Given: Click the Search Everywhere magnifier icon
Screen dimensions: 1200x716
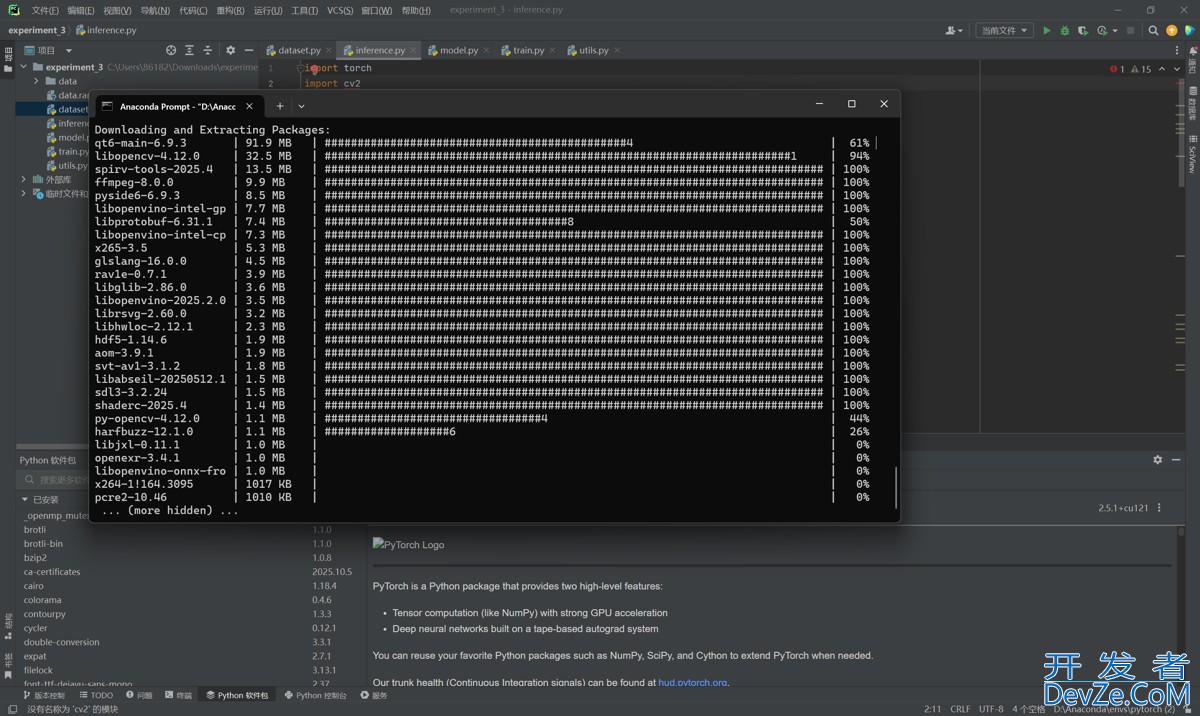Looking at the screenshot, I should tap(1154, 31).
